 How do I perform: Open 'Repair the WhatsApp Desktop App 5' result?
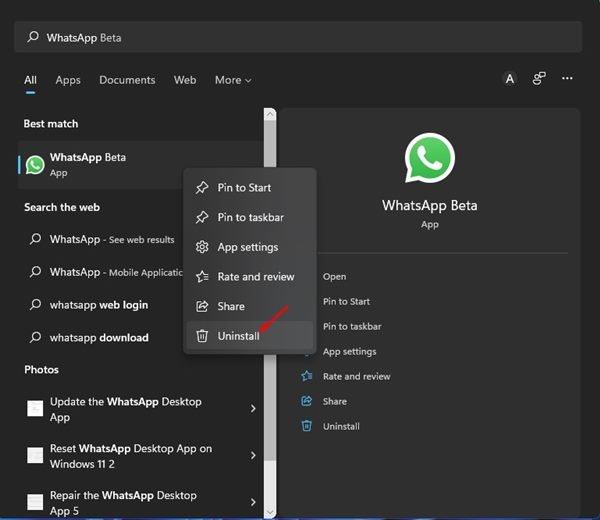point(123,502)
